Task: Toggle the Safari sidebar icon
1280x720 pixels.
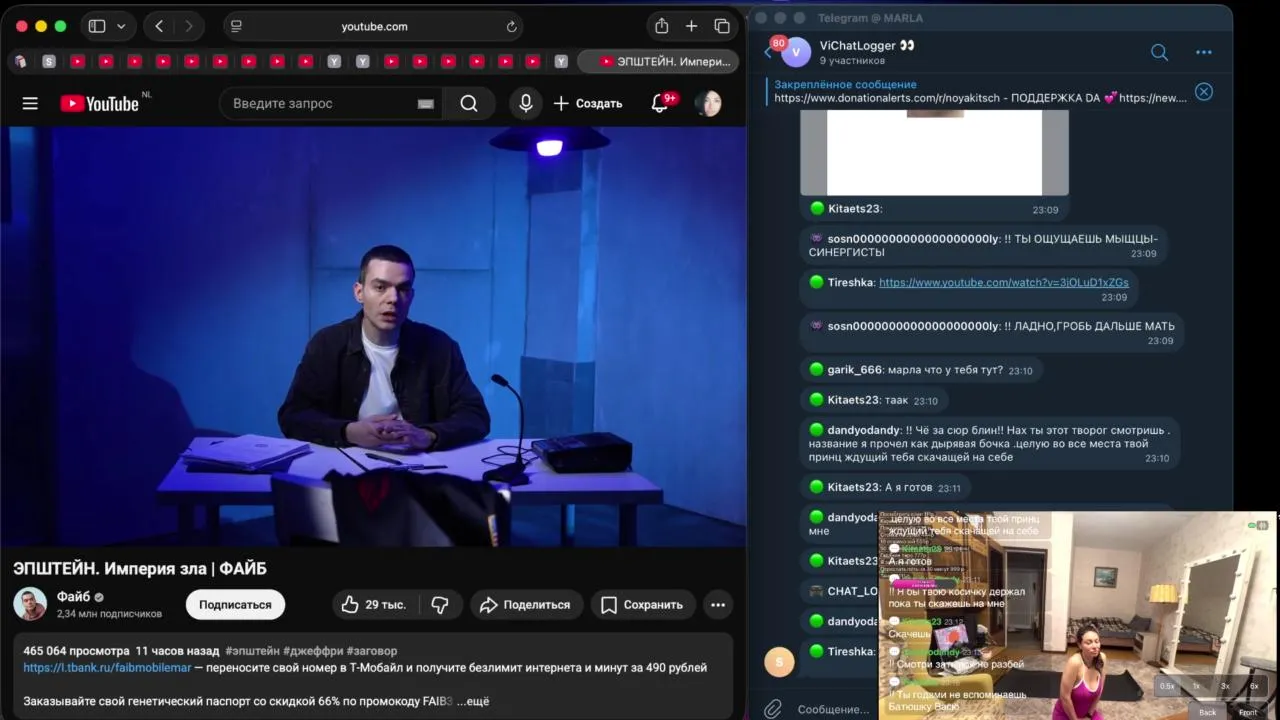Action: [x=97, y=26]
